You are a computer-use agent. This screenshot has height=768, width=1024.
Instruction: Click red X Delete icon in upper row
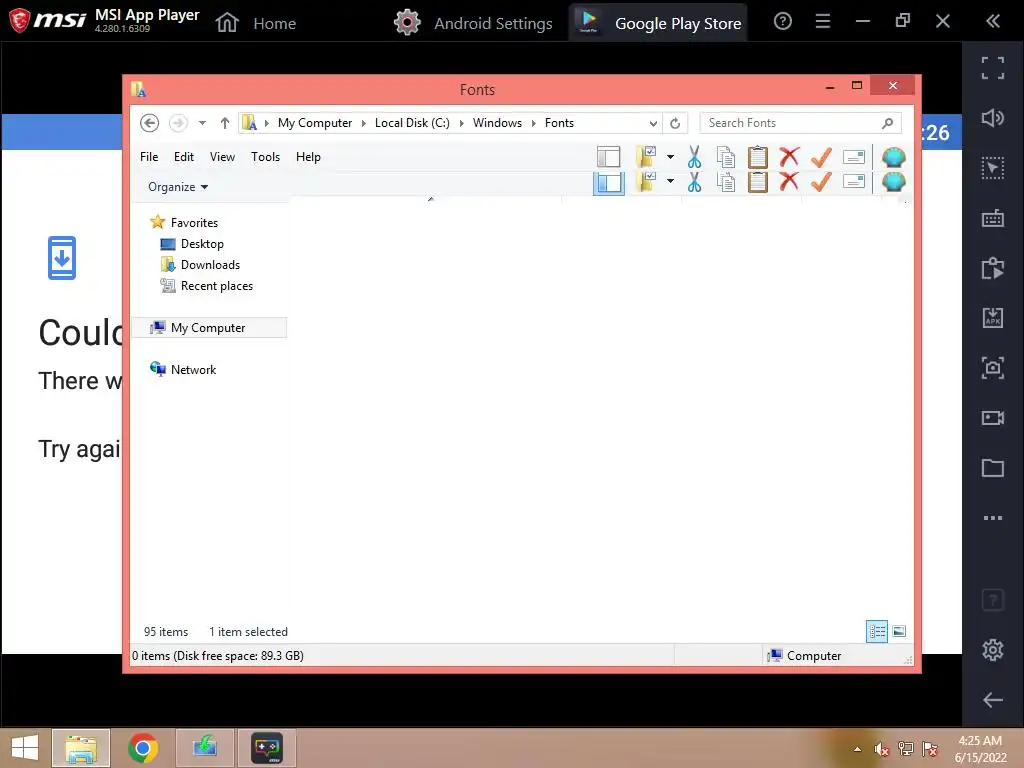click(x=789, y=157)
